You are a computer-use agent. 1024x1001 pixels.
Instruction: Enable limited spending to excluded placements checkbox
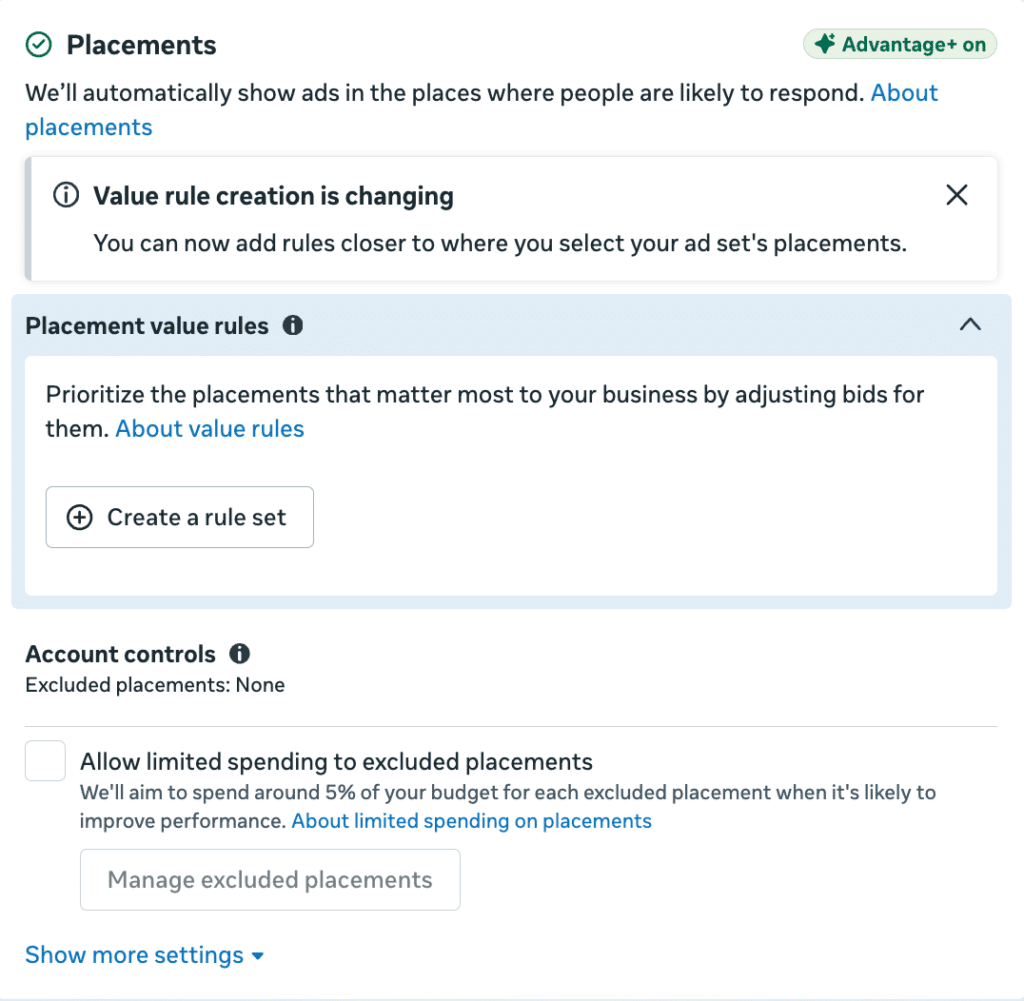click(x=45, y=761)
